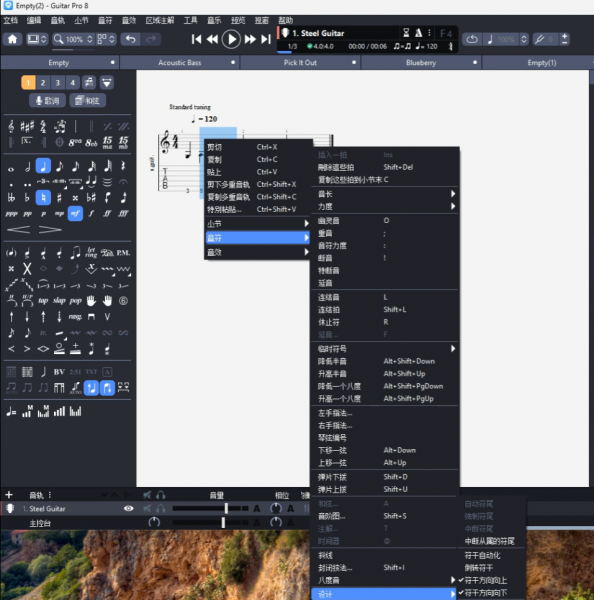
Task: Toggle visibility of Steel Guitar track
Action: click(x=129, y=508)
